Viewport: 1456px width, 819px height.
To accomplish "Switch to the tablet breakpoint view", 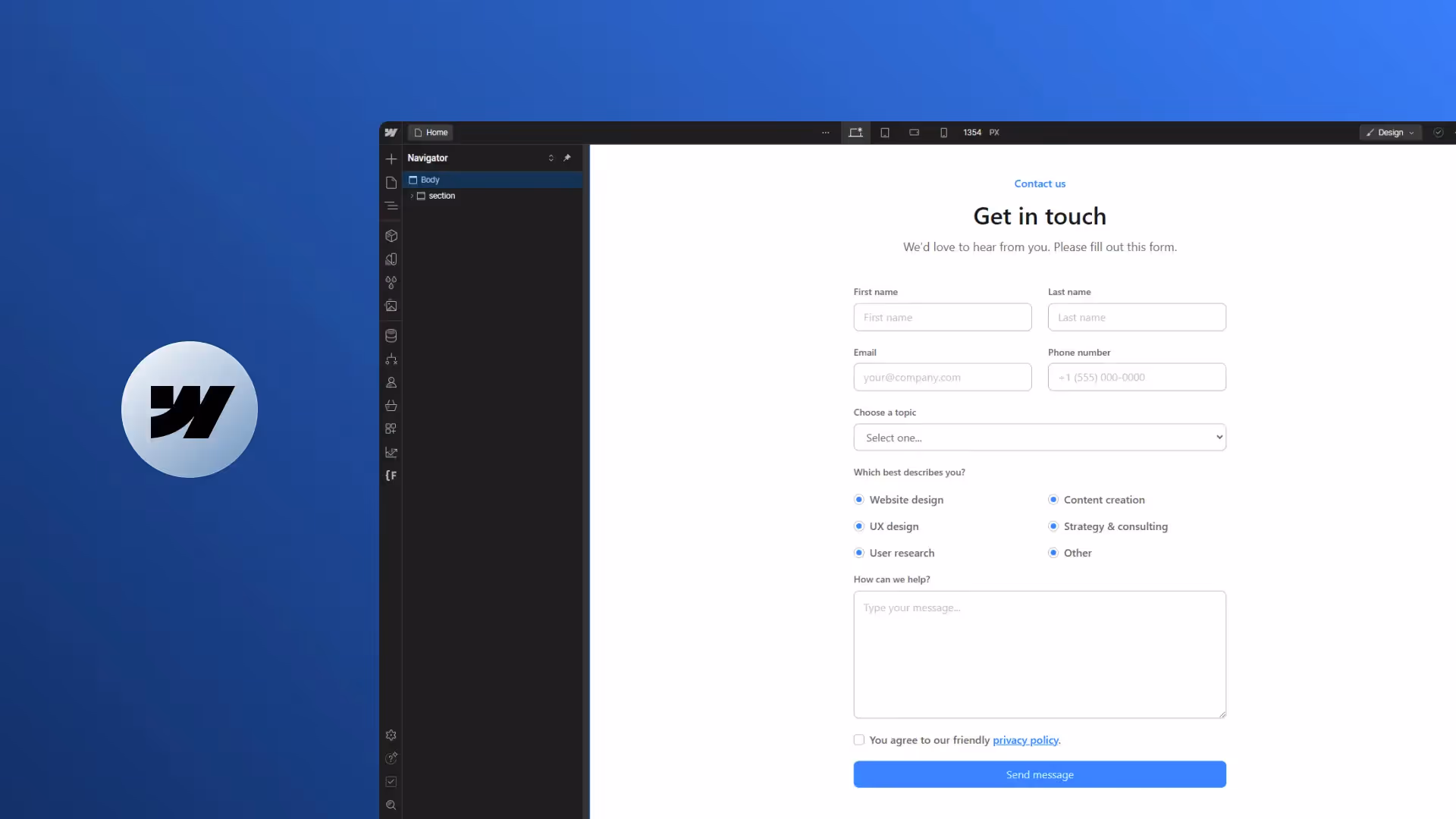I will click(x=885, y=133).
